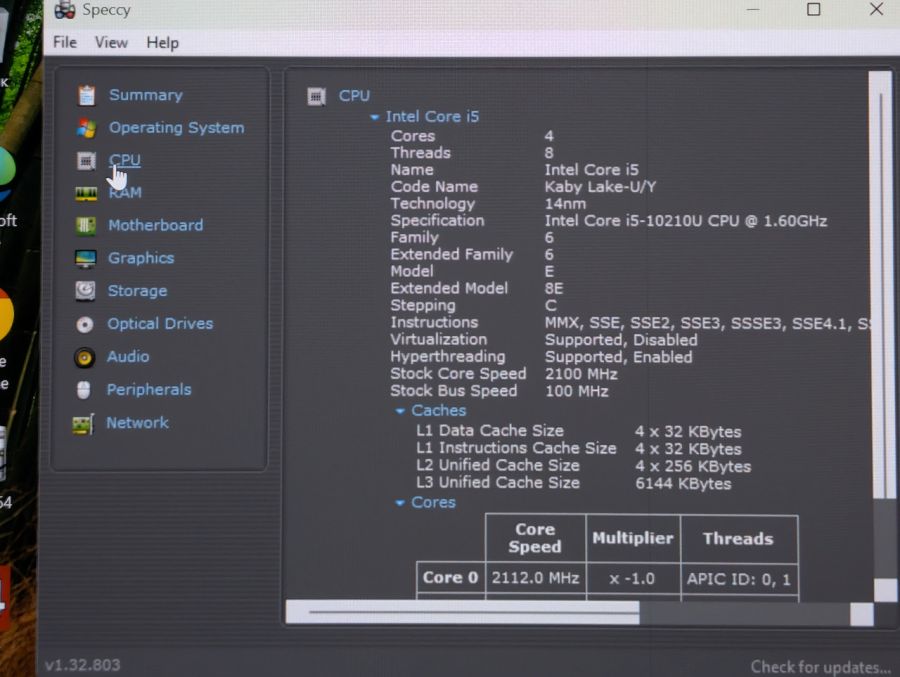Click the Hyperthreading value Supported, Enabled

click(618, 357)
